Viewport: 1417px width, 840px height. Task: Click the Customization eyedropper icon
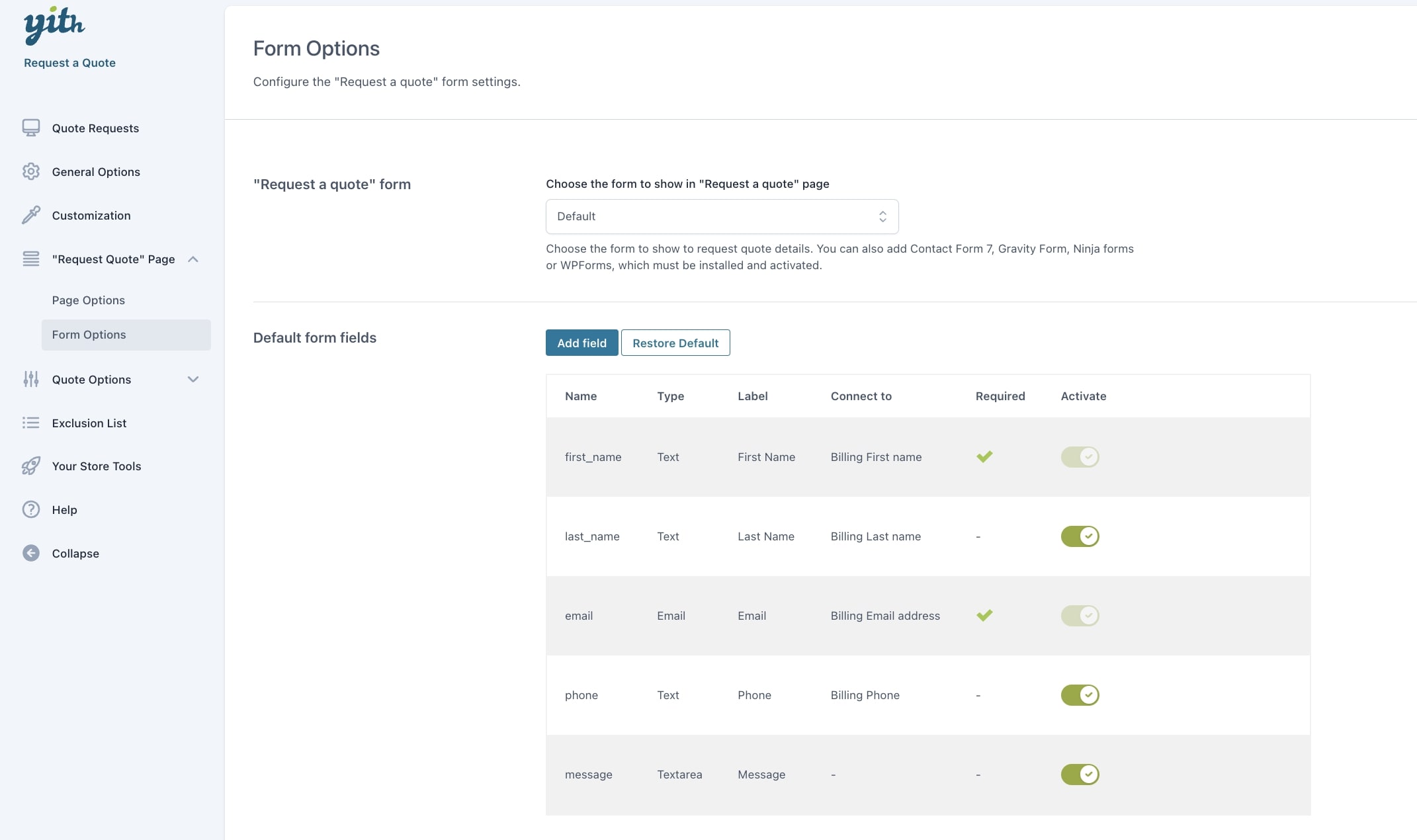(x=31, y=215)
